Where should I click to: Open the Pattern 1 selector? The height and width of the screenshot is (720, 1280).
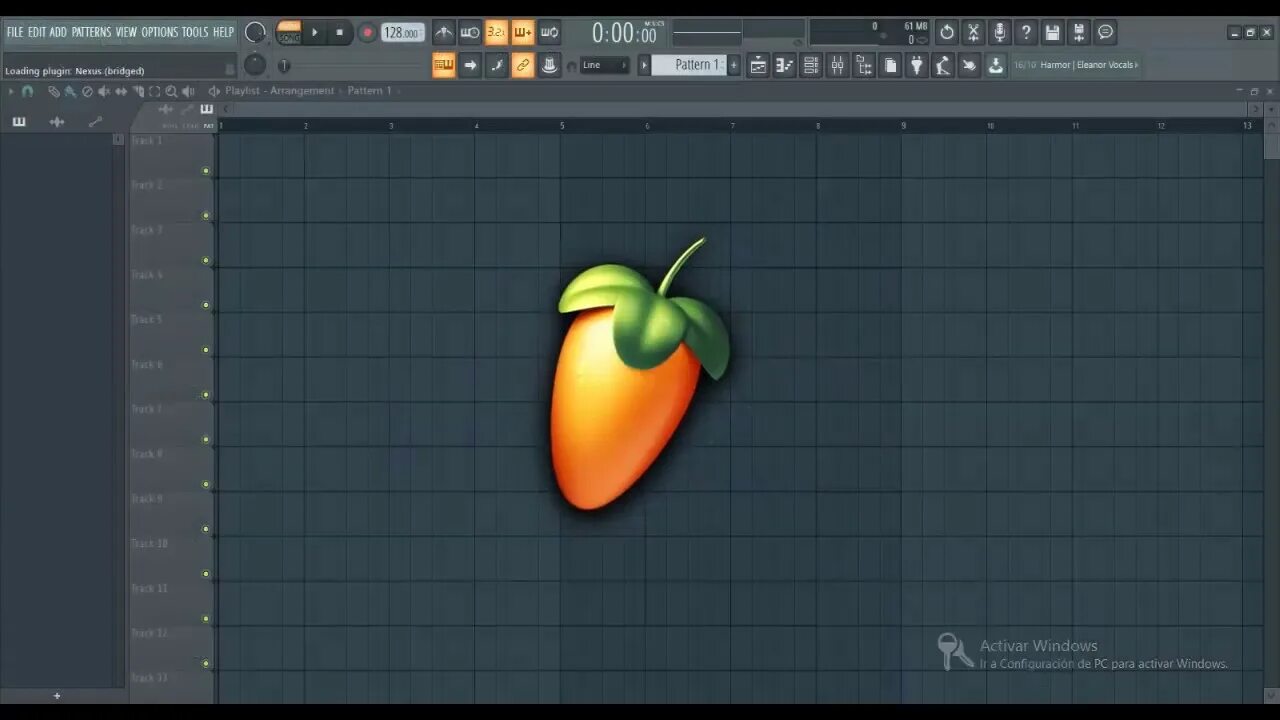tap(689, 65)
